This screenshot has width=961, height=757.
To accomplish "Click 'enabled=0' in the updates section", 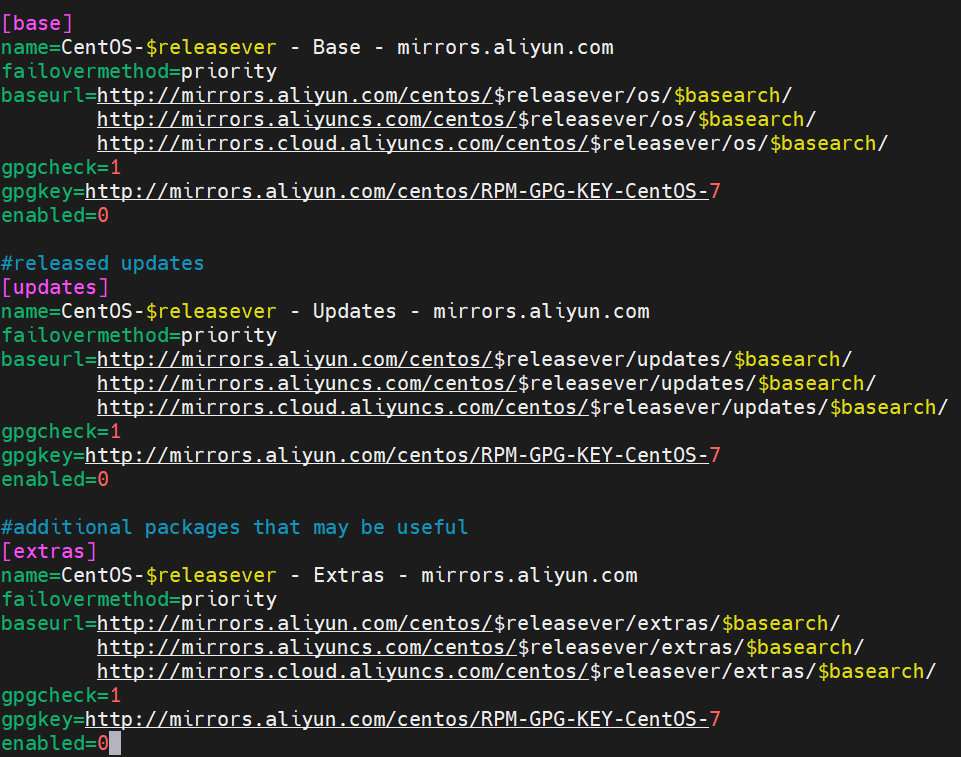I will click(55, 479).
